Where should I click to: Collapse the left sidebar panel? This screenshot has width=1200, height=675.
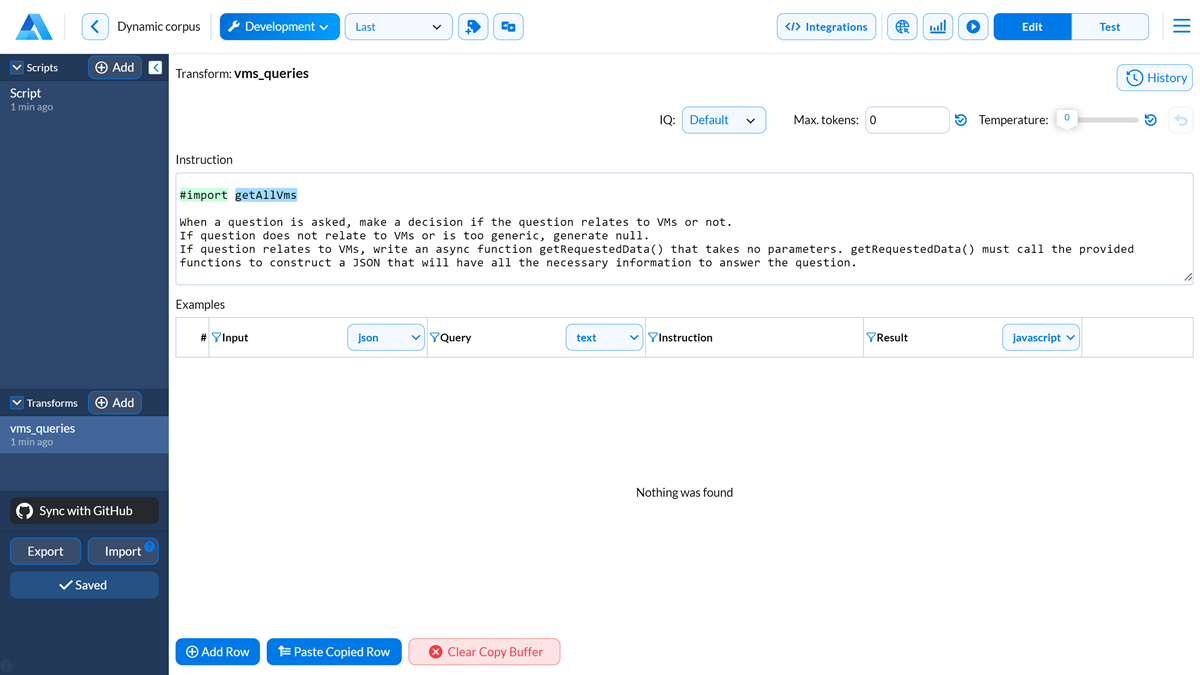155,67
